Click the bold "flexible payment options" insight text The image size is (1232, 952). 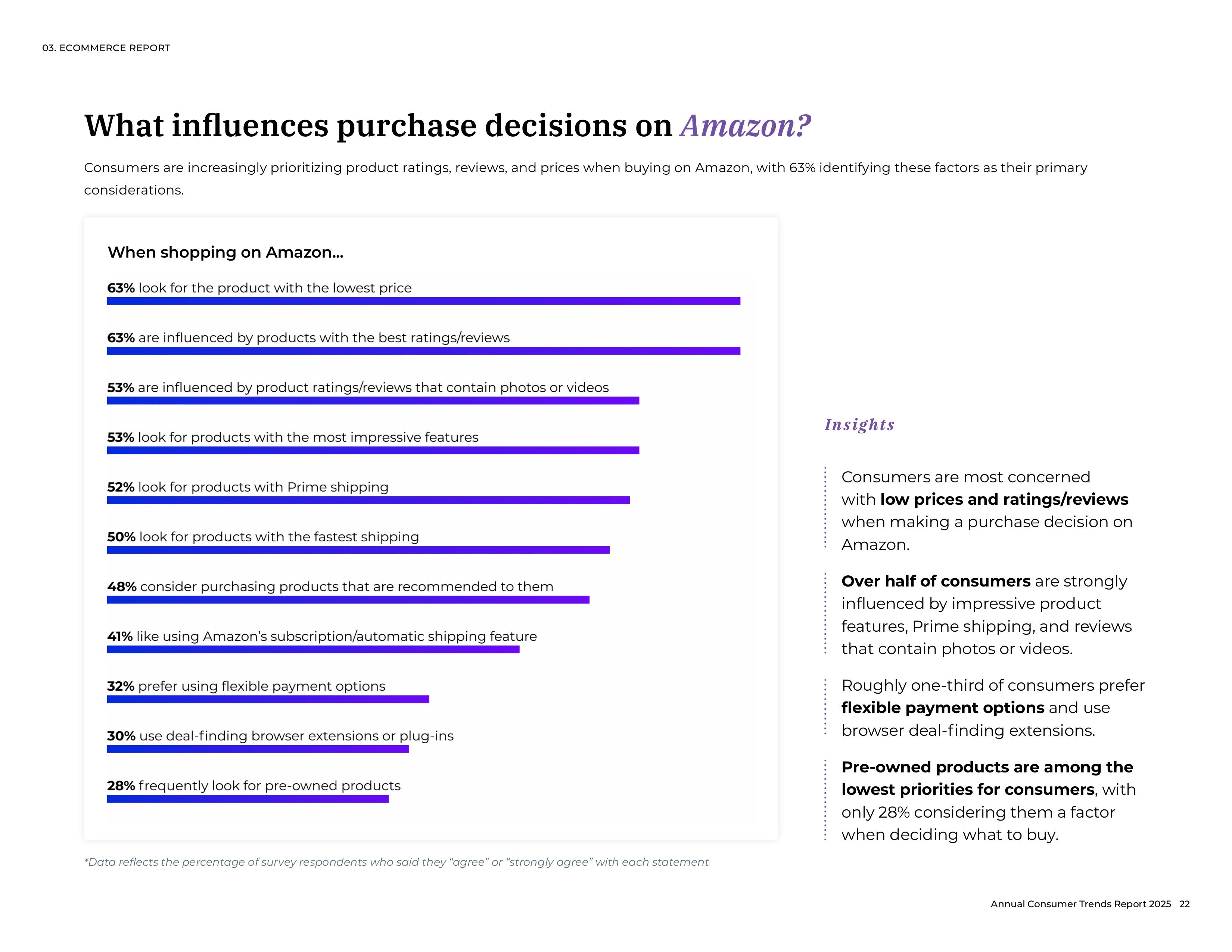click(x=942, y=708)
